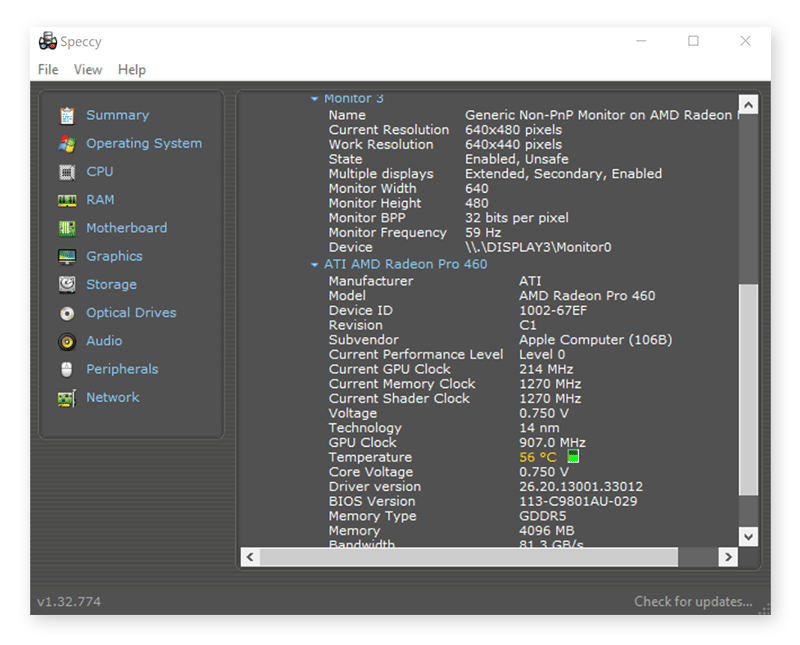This screenshot has height=645, width=800.
Task: Go to the Network section
Action: point(112,397)
